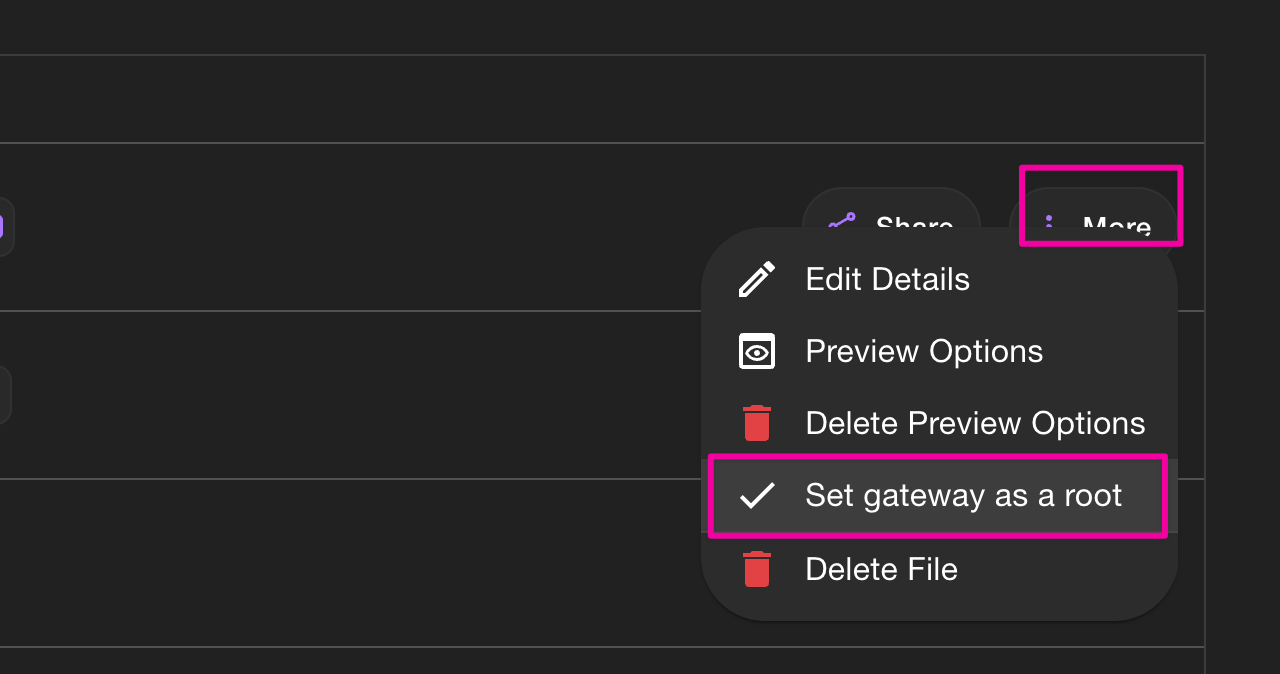The height and width of the screenshot is (674, 1280).
Task: Click the 'Share' text label
Action: pyautogui.click(x=914, y=226)
